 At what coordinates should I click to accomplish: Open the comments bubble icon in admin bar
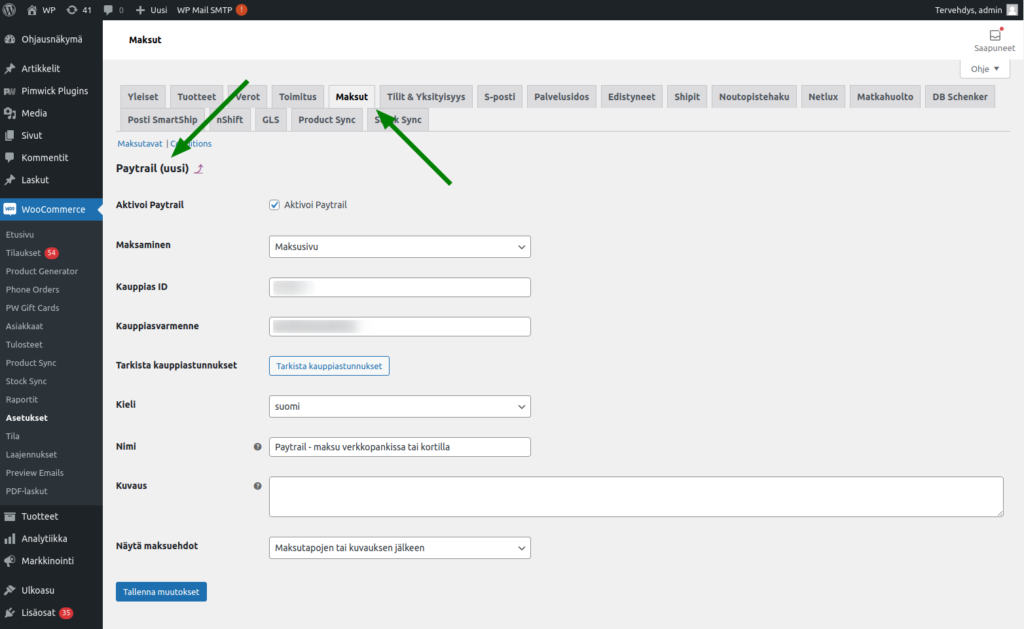[108, 10]
